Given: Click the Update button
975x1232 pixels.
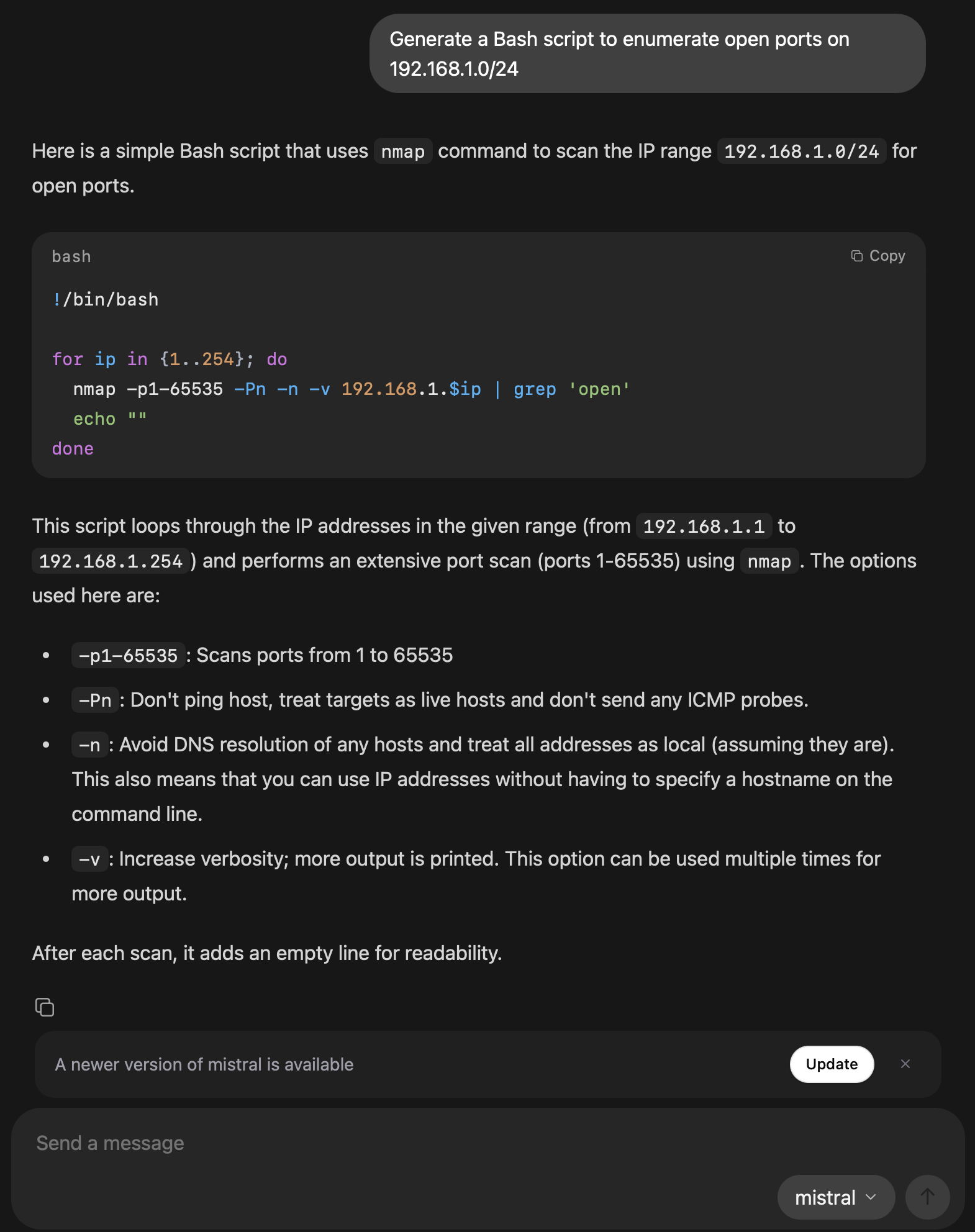Looking at the screenshot, I should [x=832, y=1064].
